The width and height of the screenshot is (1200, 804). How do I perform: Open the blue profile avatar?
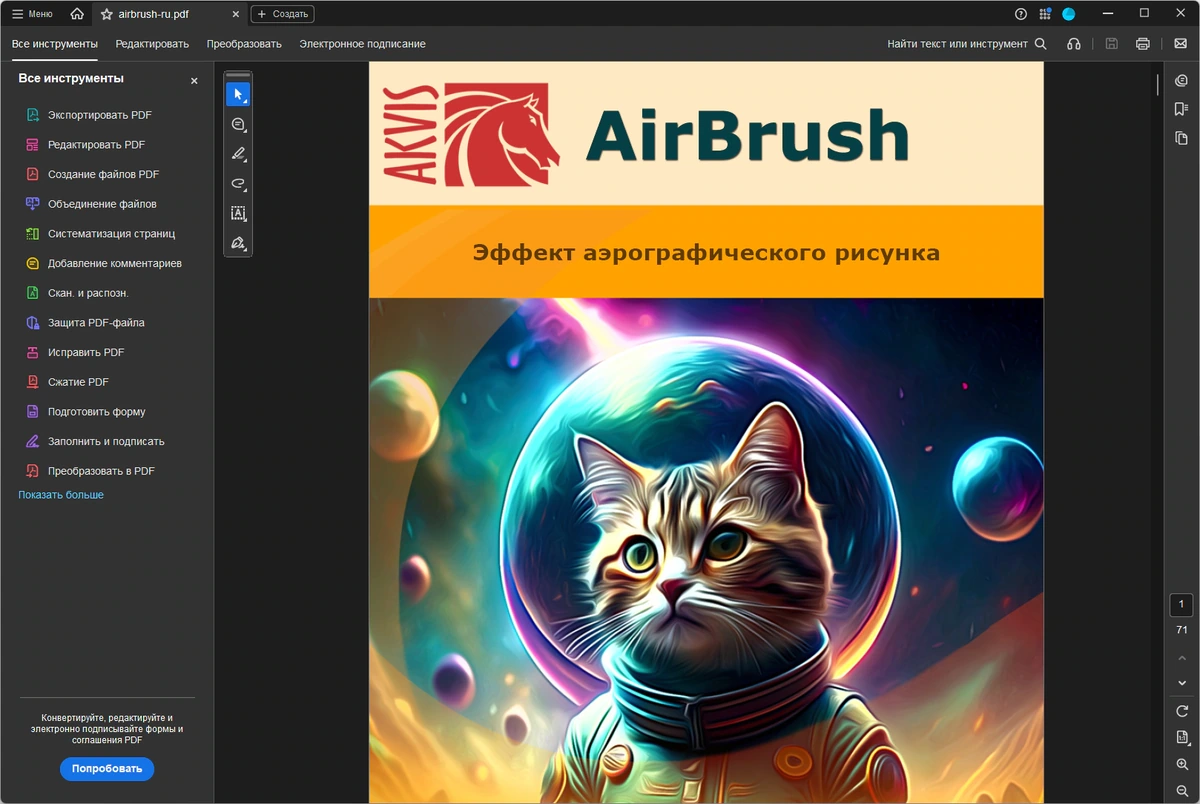click(x=1069, y=14)
